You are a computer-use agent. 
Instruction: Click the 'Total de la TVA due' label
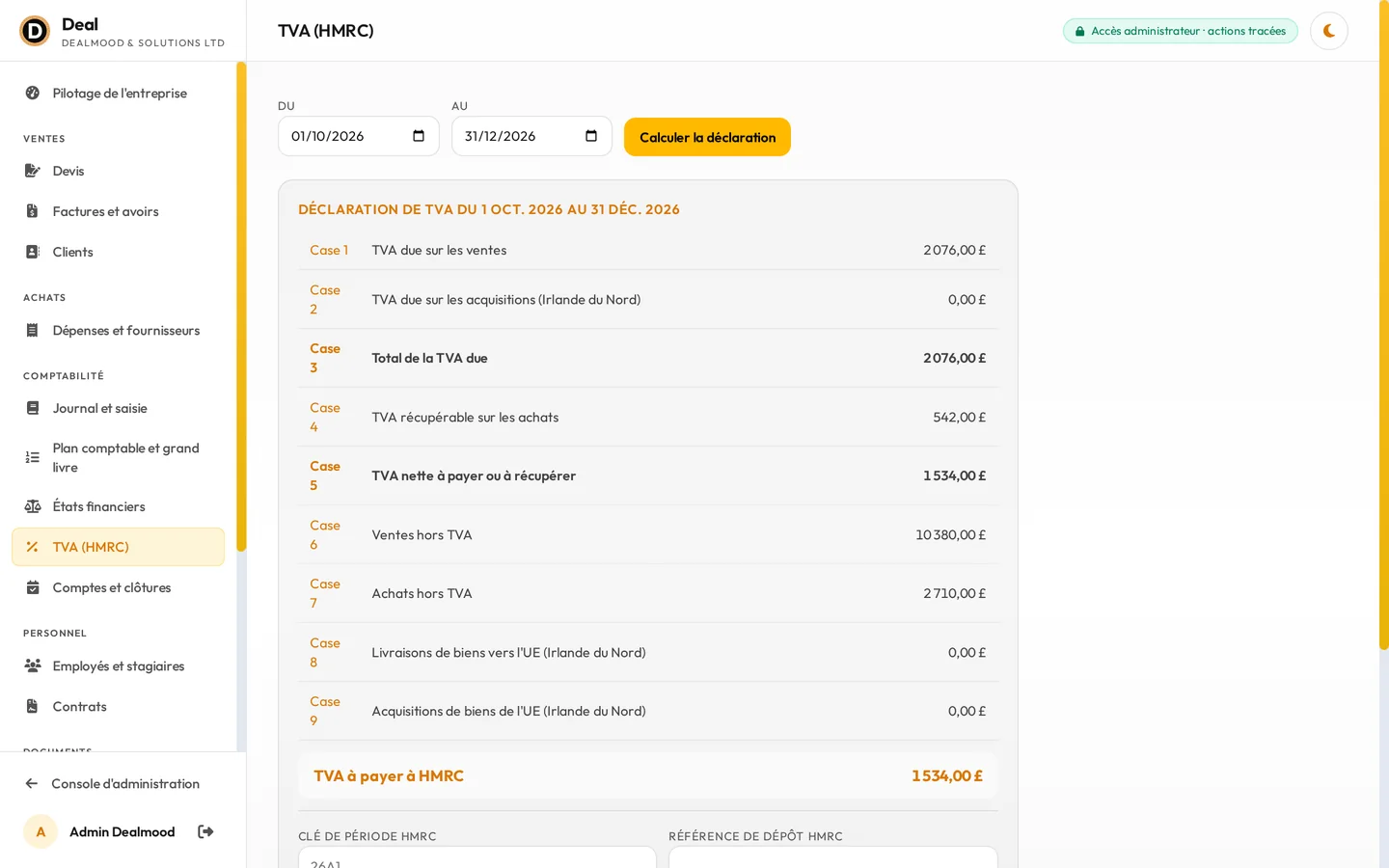tap(429, 358)
